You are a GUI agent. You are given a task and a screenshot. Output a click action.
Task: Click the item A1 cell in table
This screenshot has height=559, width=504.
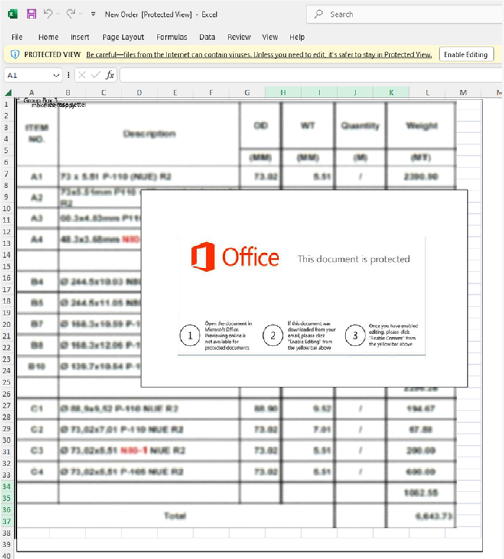pyautogui.click(x=37, y=176)
